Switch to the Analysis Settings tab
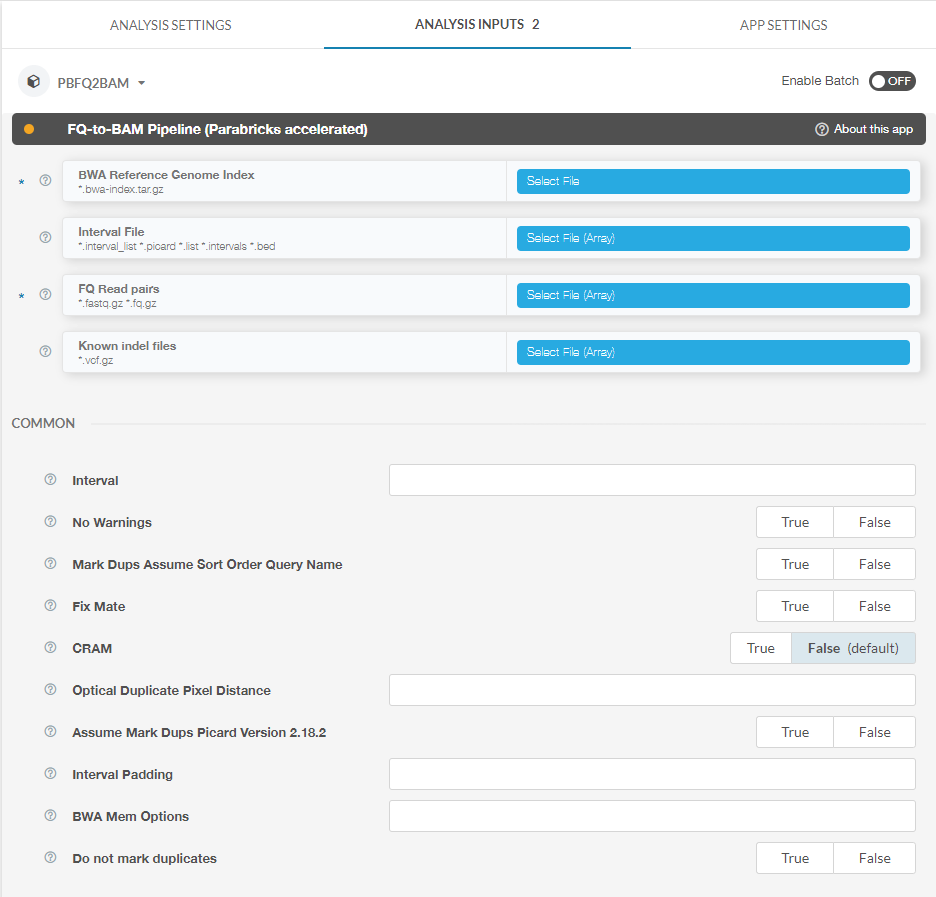This screenshot has width=936, height=897. click(170, 25)
